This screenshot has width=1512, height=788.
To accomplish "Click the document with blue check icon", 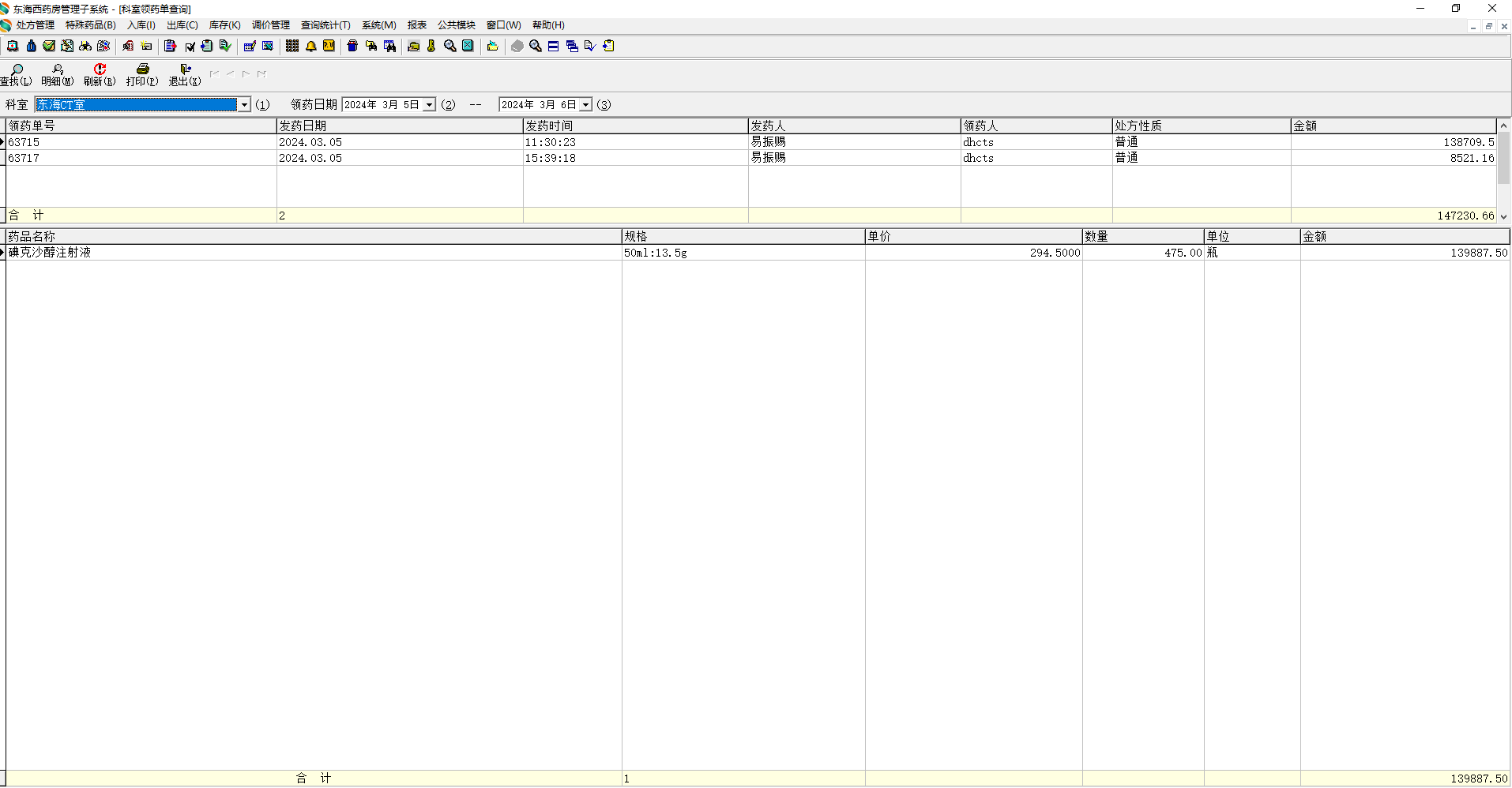I will 590,47.
